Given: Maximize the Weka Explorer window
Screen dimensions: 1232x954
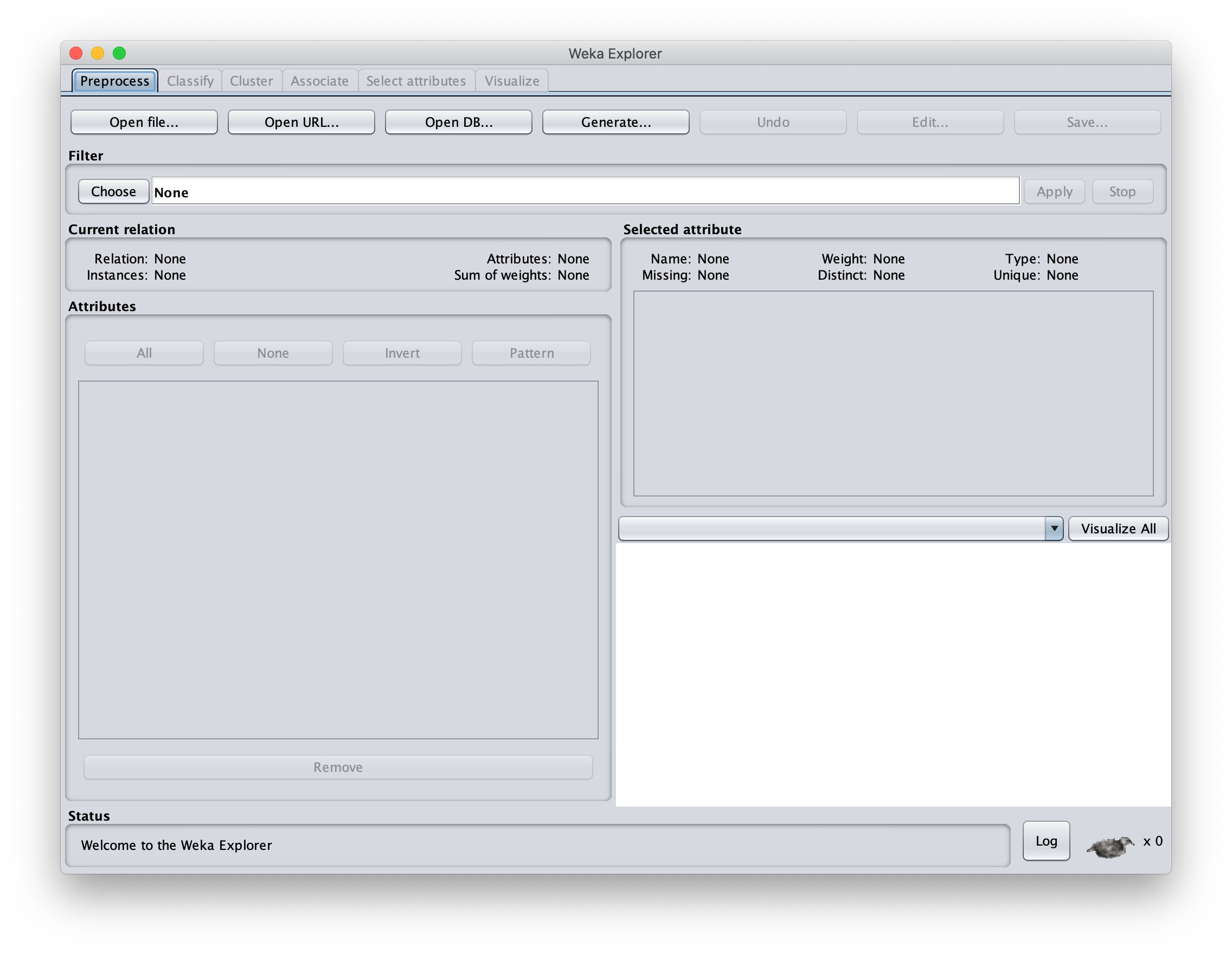Looking at the screenshot, I should click(x=119, y=53).
